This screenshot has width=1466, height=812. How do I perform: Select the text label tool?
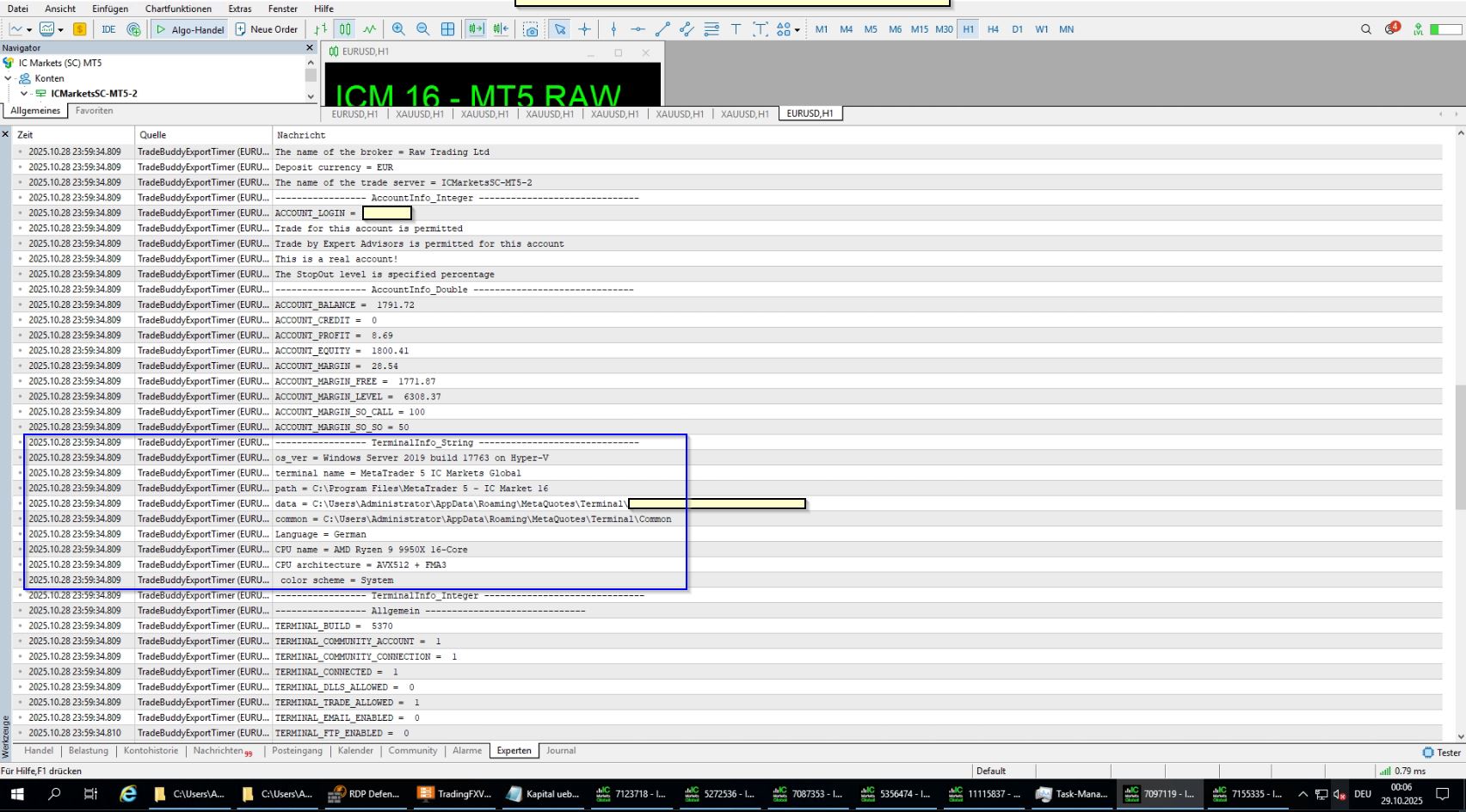(x=760, y=29)
